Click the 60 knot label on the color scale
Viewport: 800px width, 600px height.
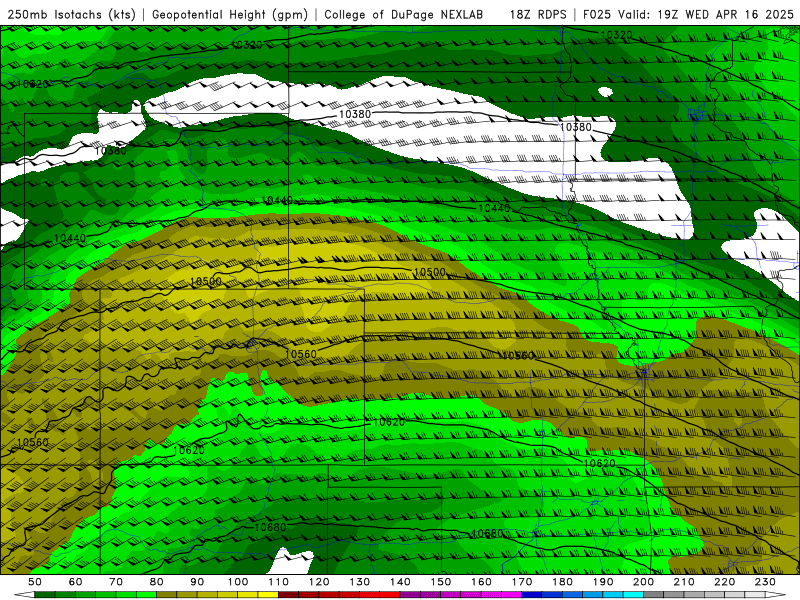pyautogui.click(x=76, y=582)
